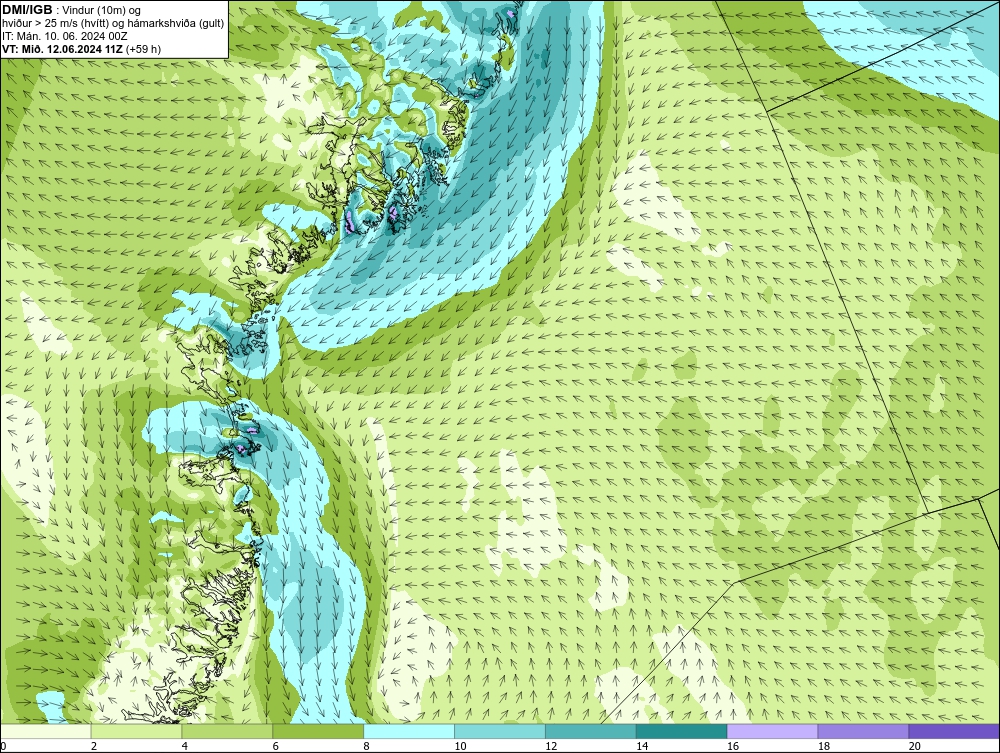
Task: Click the legend scale label 2
Action: click(x=94, y=746)
